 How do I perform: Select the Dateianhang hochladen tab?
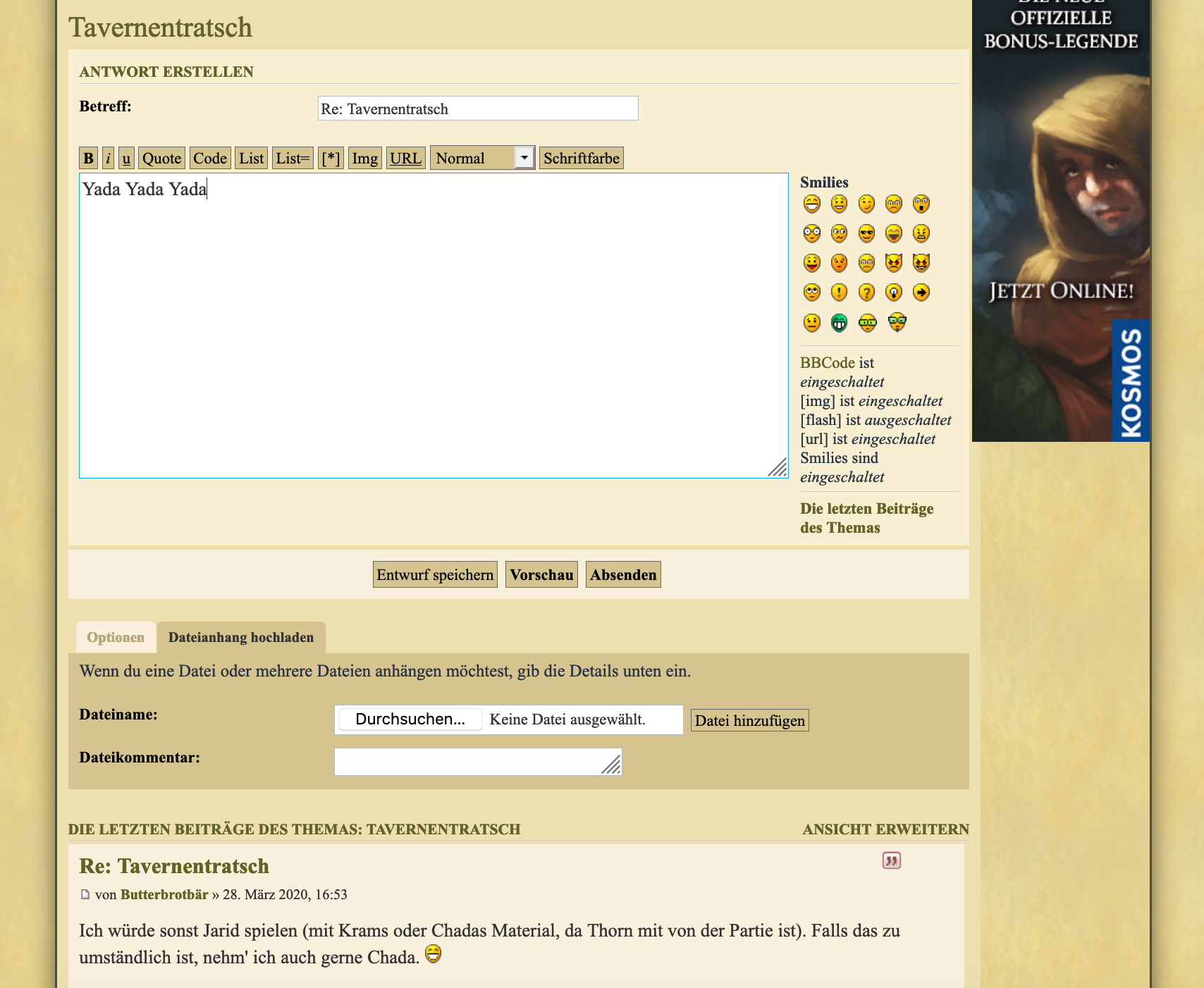[x=241, y=638]
